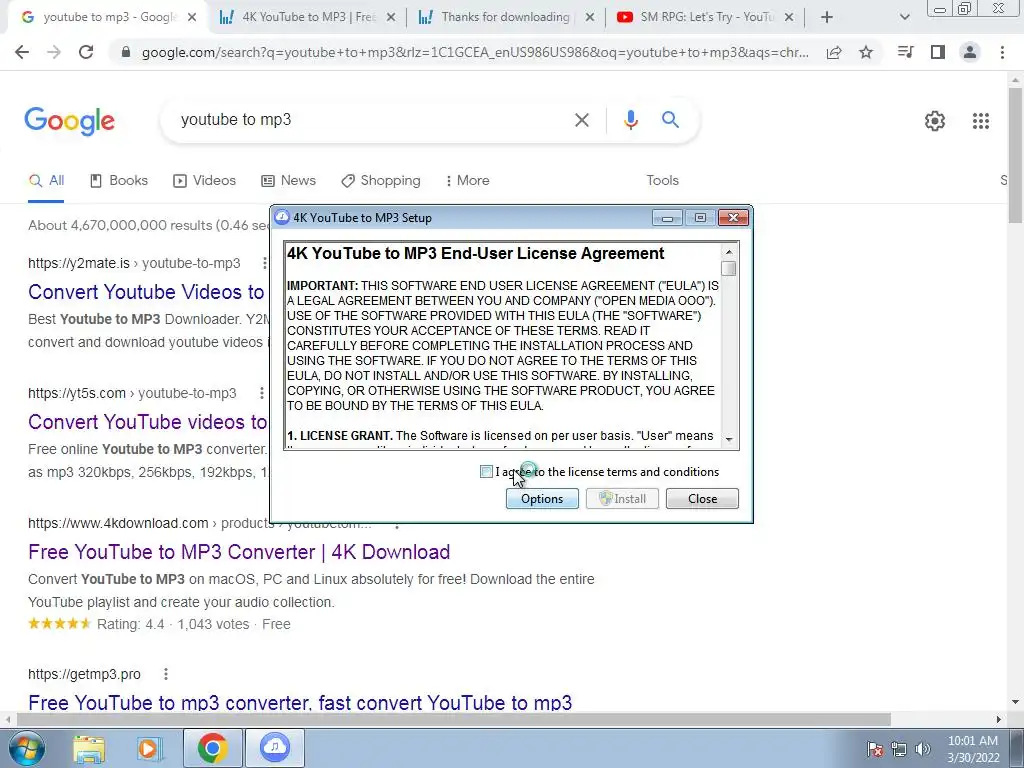Expand the More search filters menu
Viewport: 1024px width, 768px height.
tap(467, 181)
